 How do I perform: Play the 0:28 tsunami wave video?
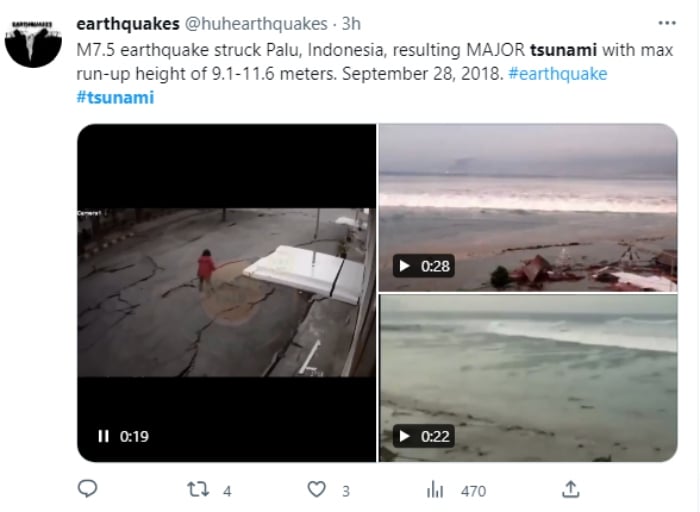404,266
